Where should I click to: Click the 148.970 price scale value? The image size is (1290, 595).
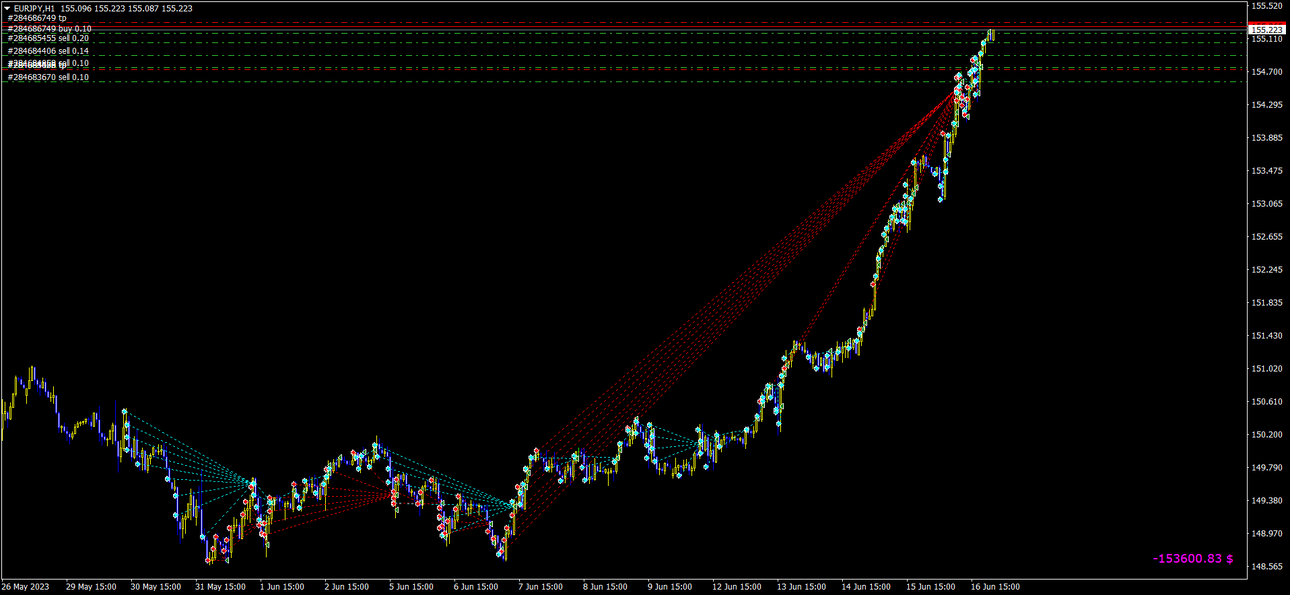tap(1267, 534)
